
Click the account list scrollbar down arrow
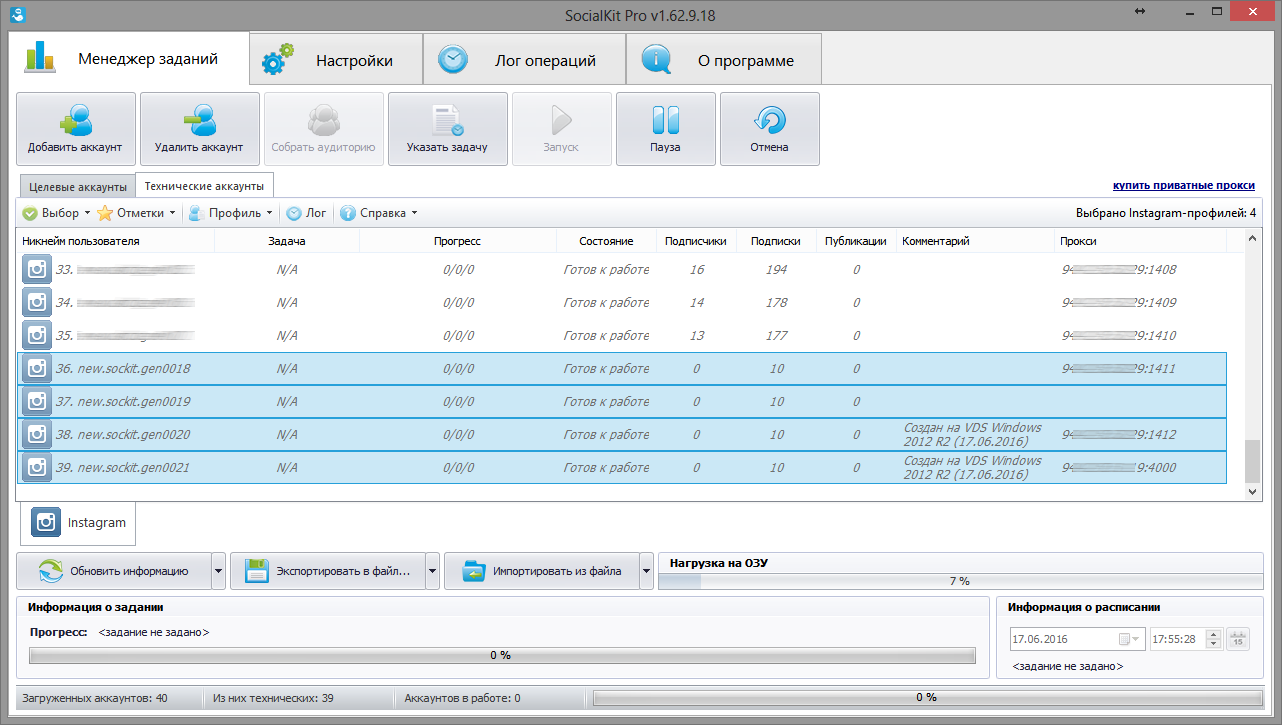(x=1253, y=491)
